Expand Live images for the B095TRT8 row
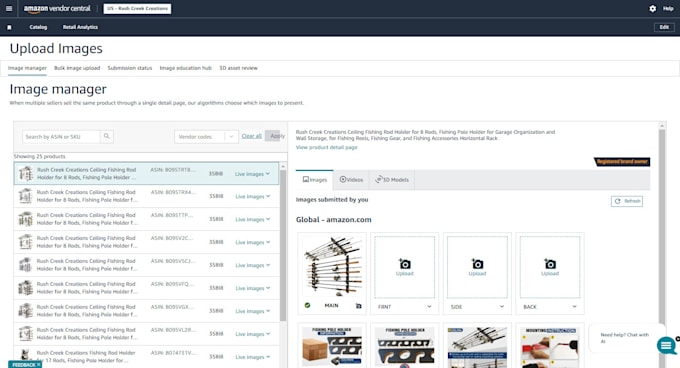This screenshot has height=368, width=680. pyautogui.click(x=252, y=174)
